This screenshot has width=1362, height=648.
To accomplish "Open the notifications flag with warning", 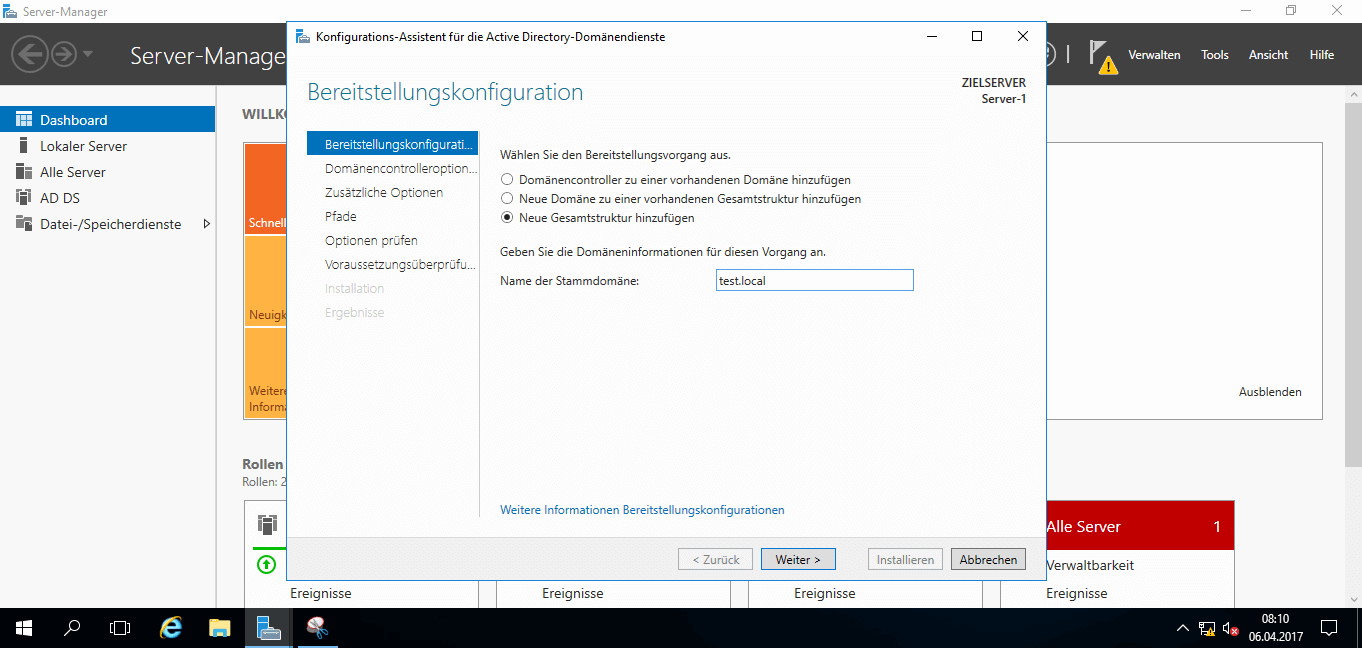I will [x=1102, y=57].
